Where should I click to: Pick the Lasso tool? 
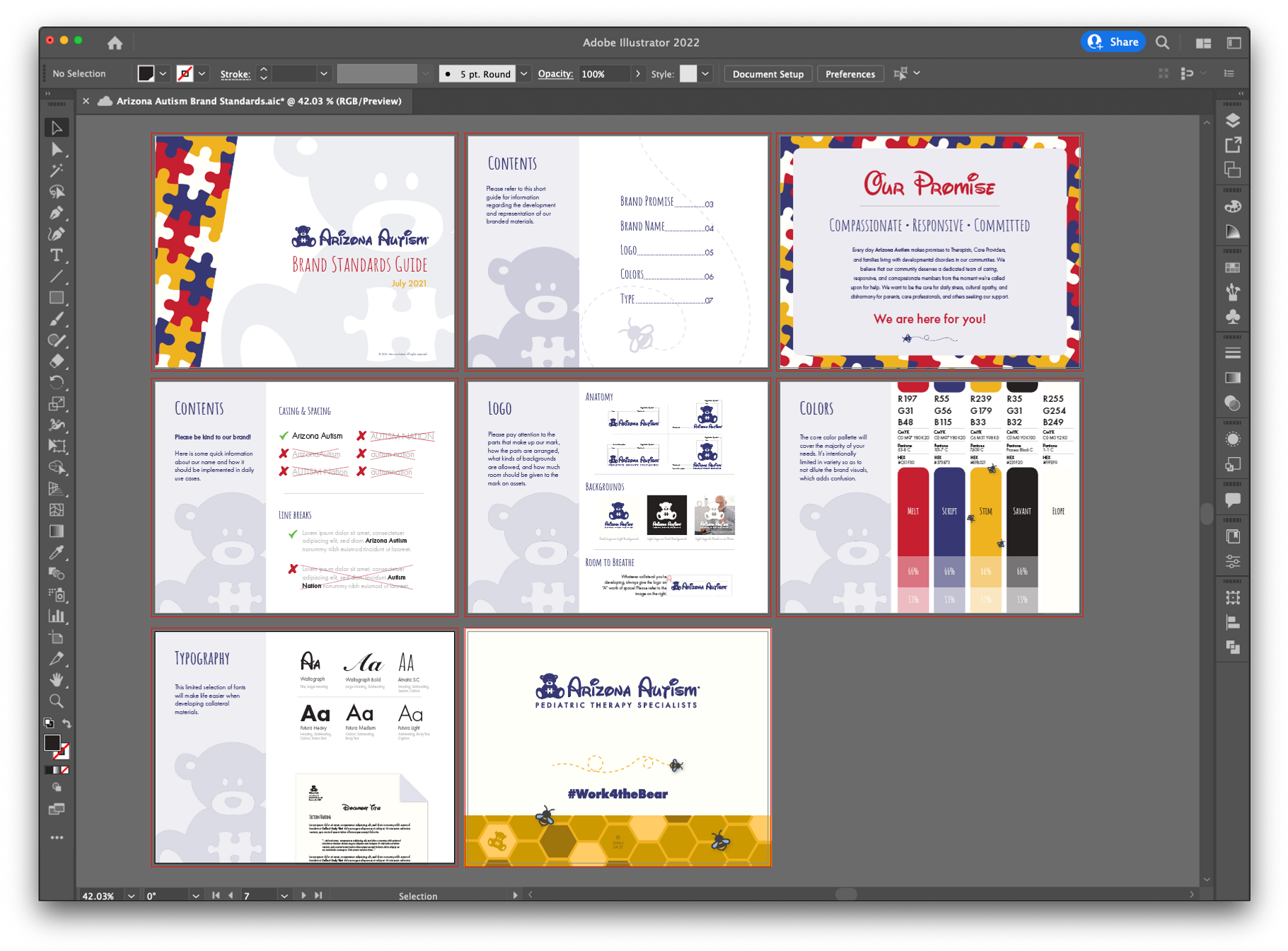pyautogui.click(x=57, y=192)
